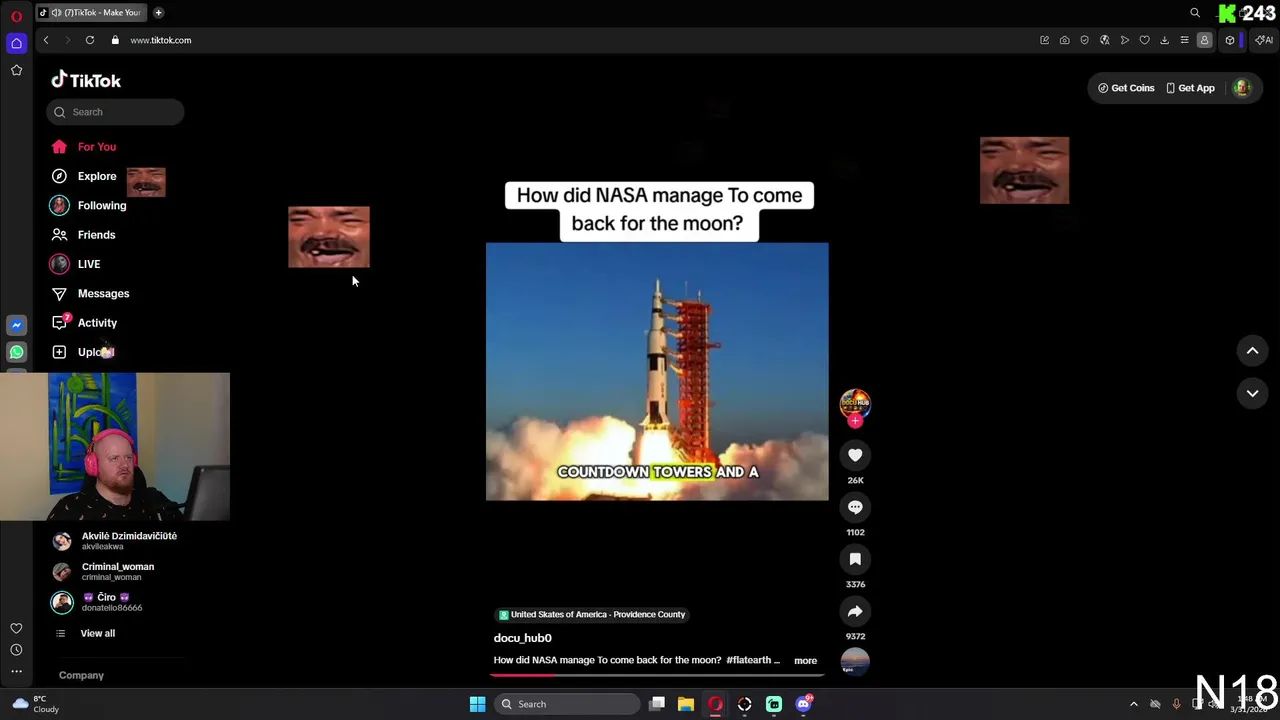This screenshot has height=720, width=1280.
Task: Follow creator with red plus button
Action: [855, 421]
